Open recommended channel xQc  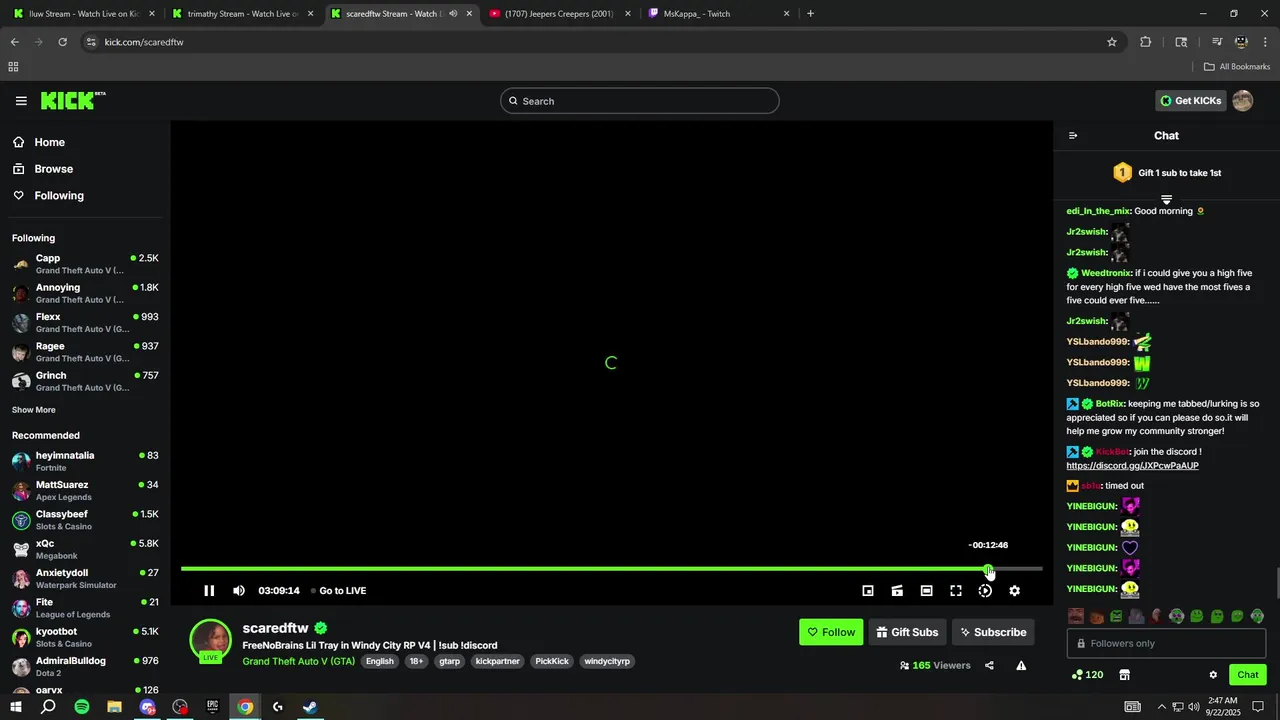click(x=85, y=549)
